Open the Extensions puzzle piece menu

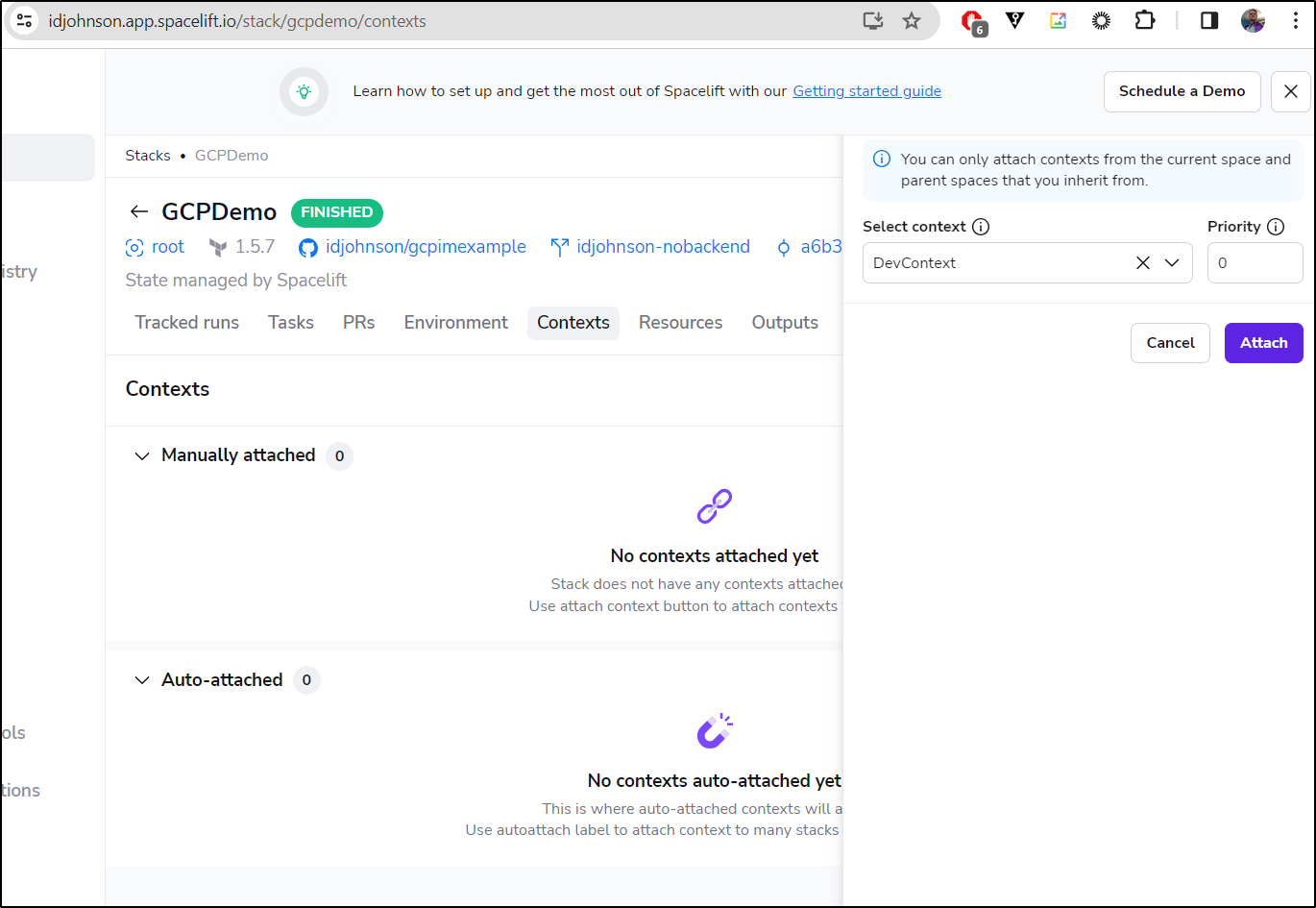[x=1145, y=20]
